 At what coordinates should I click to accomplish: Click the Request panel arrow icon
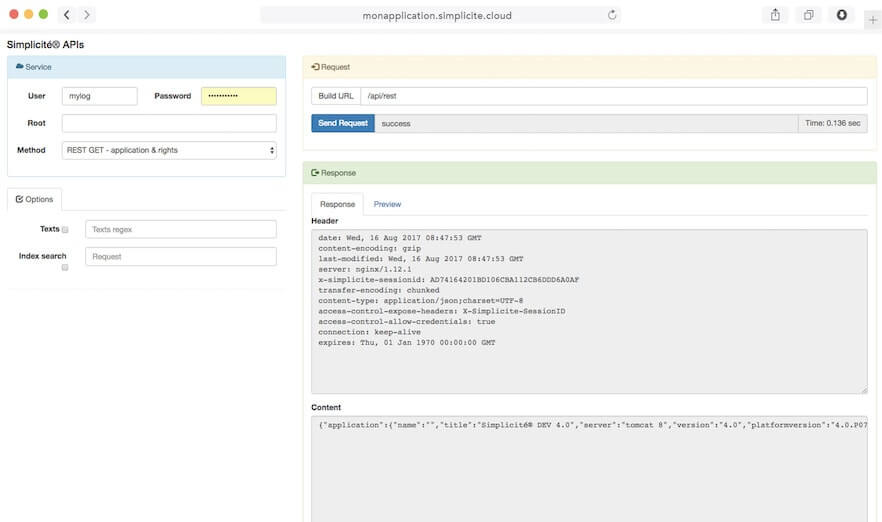(315, 67)
